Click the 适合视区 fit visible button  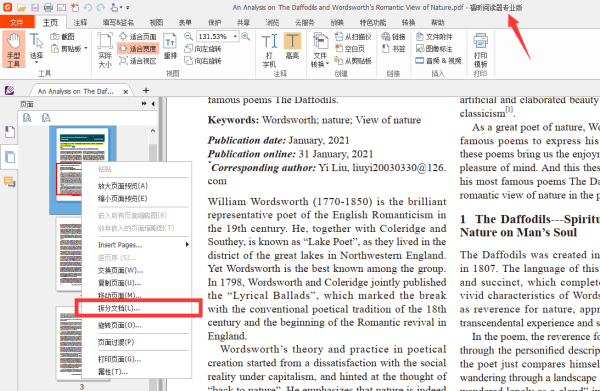[x=138, y=60]
